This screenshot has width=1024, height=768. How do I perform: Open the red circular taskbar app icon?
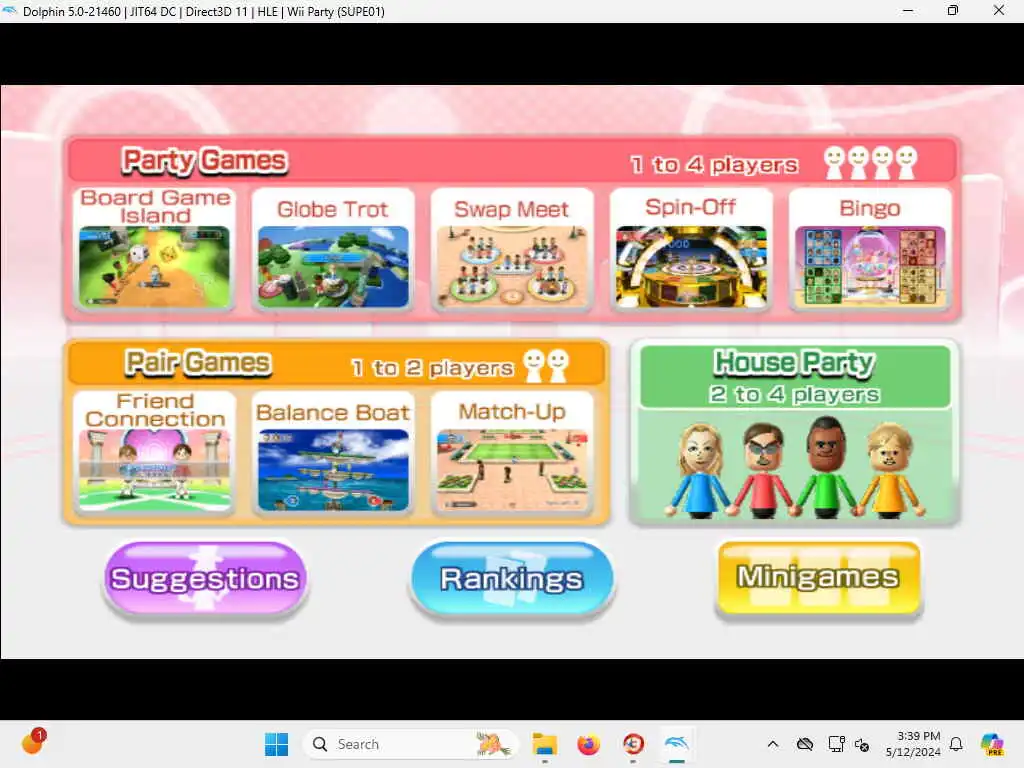[x=633, y=744]
